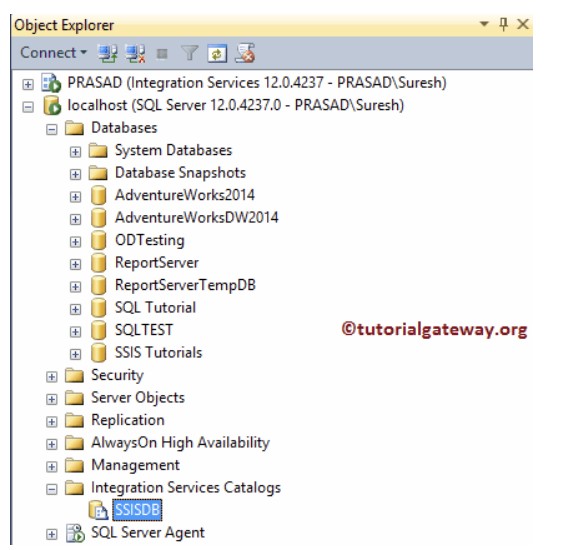
Task: Click the ODTesting database cylinder icon
Action: click(98, 240)
